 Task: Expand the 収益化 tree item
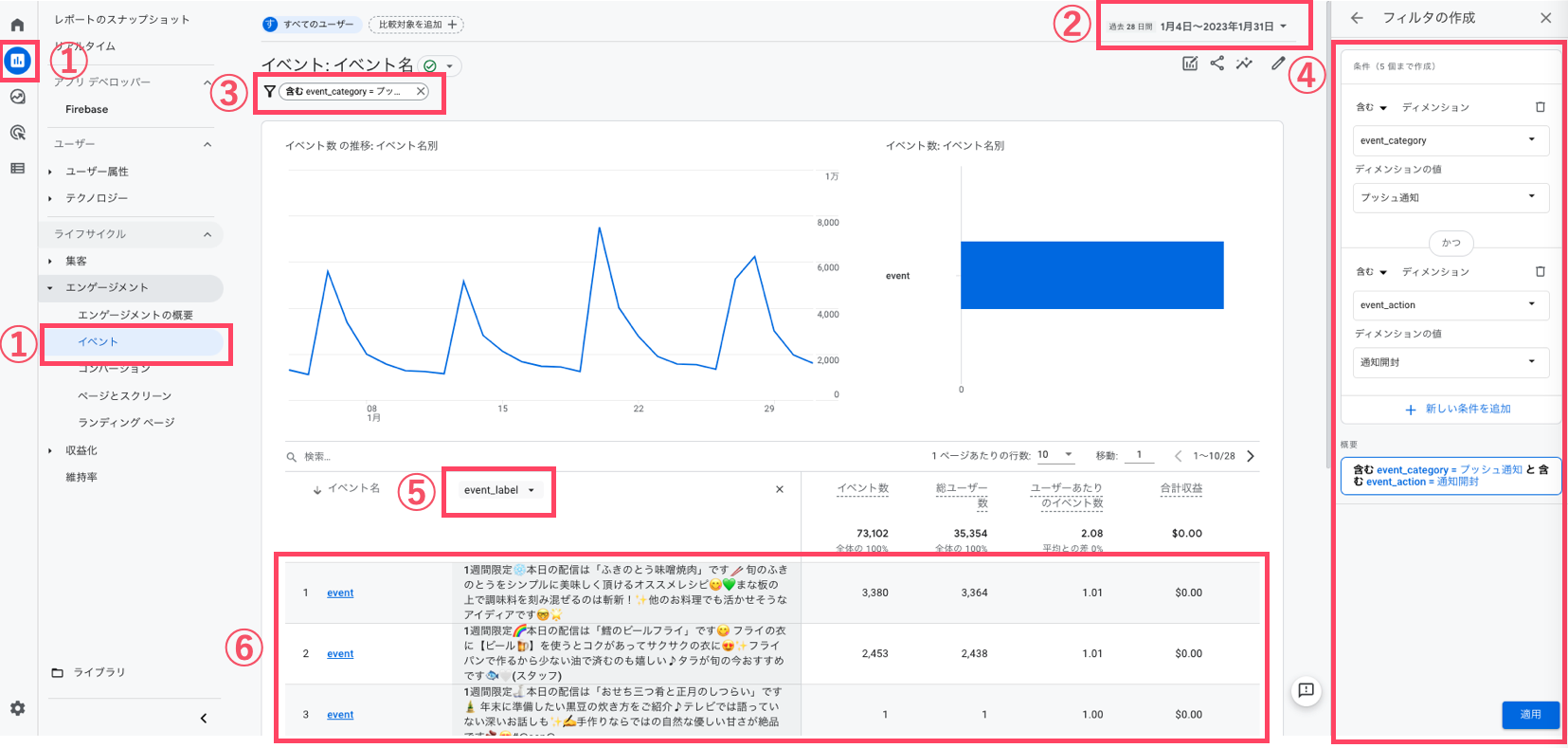pyautogui.click(x=50, y=451)
